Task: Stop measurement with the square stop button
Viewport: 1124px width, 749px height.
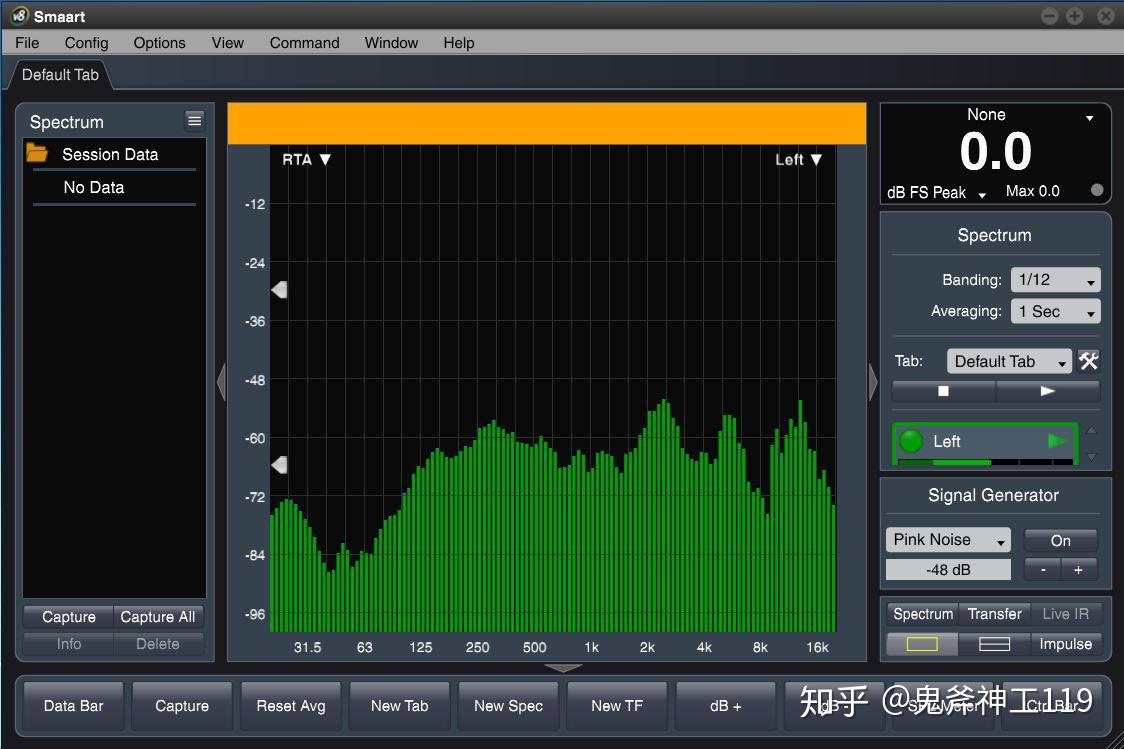Action: pos(943,391)
